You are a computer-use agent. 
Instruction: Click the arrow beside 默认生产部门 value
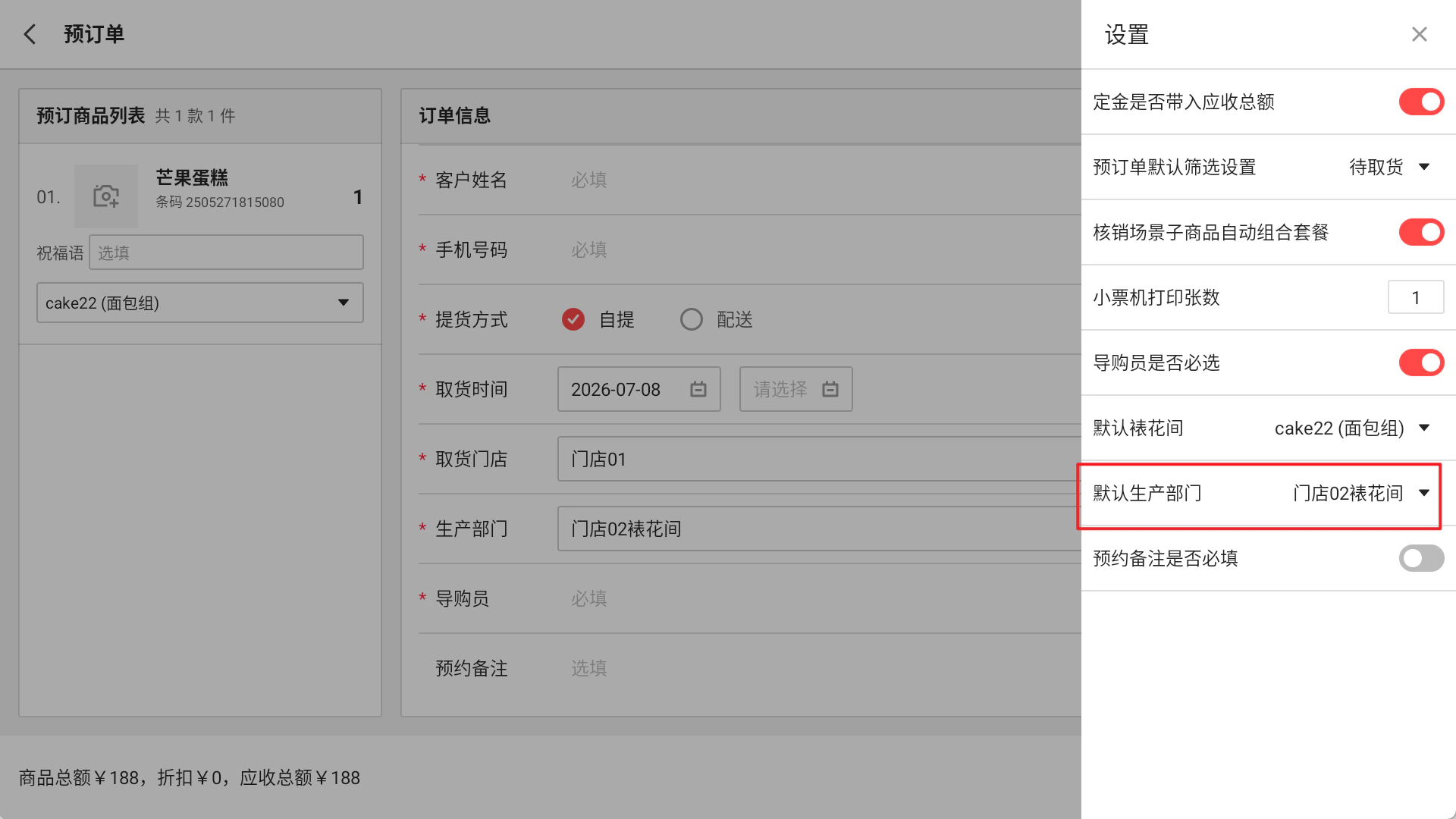1424,493
